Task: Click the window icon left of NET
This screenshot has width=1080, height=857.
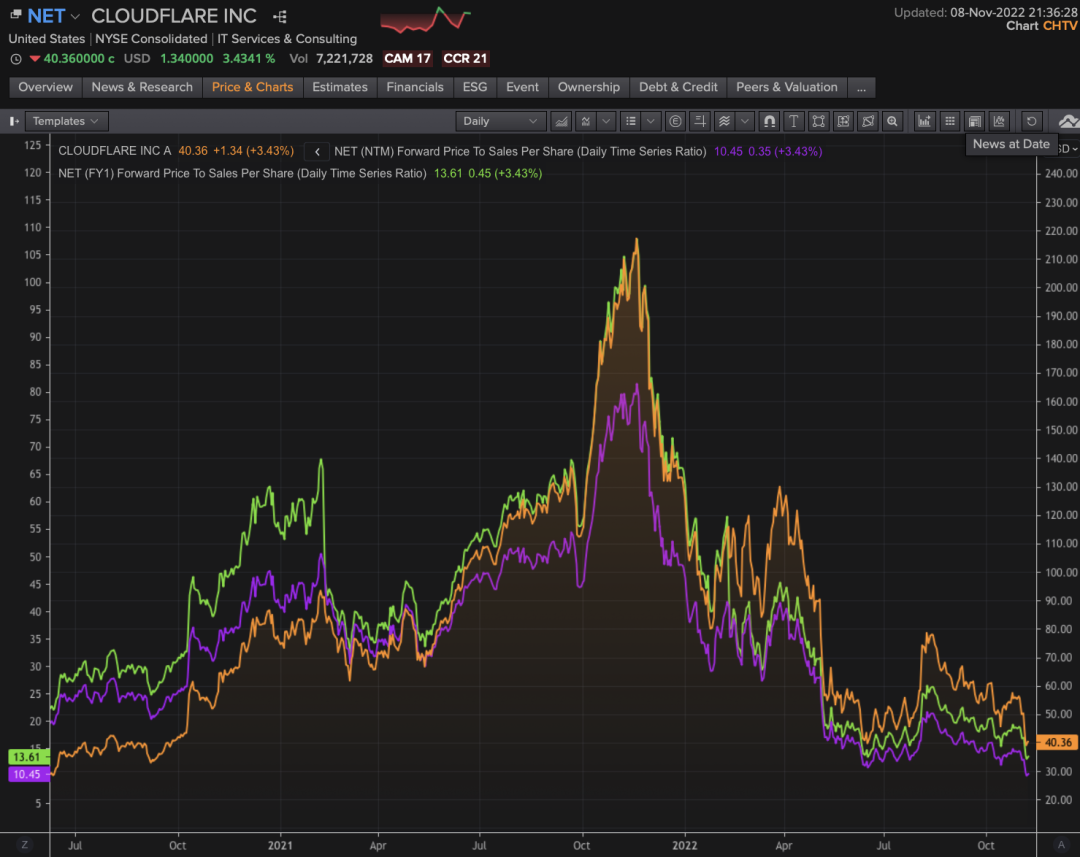Action: [15, 14]
